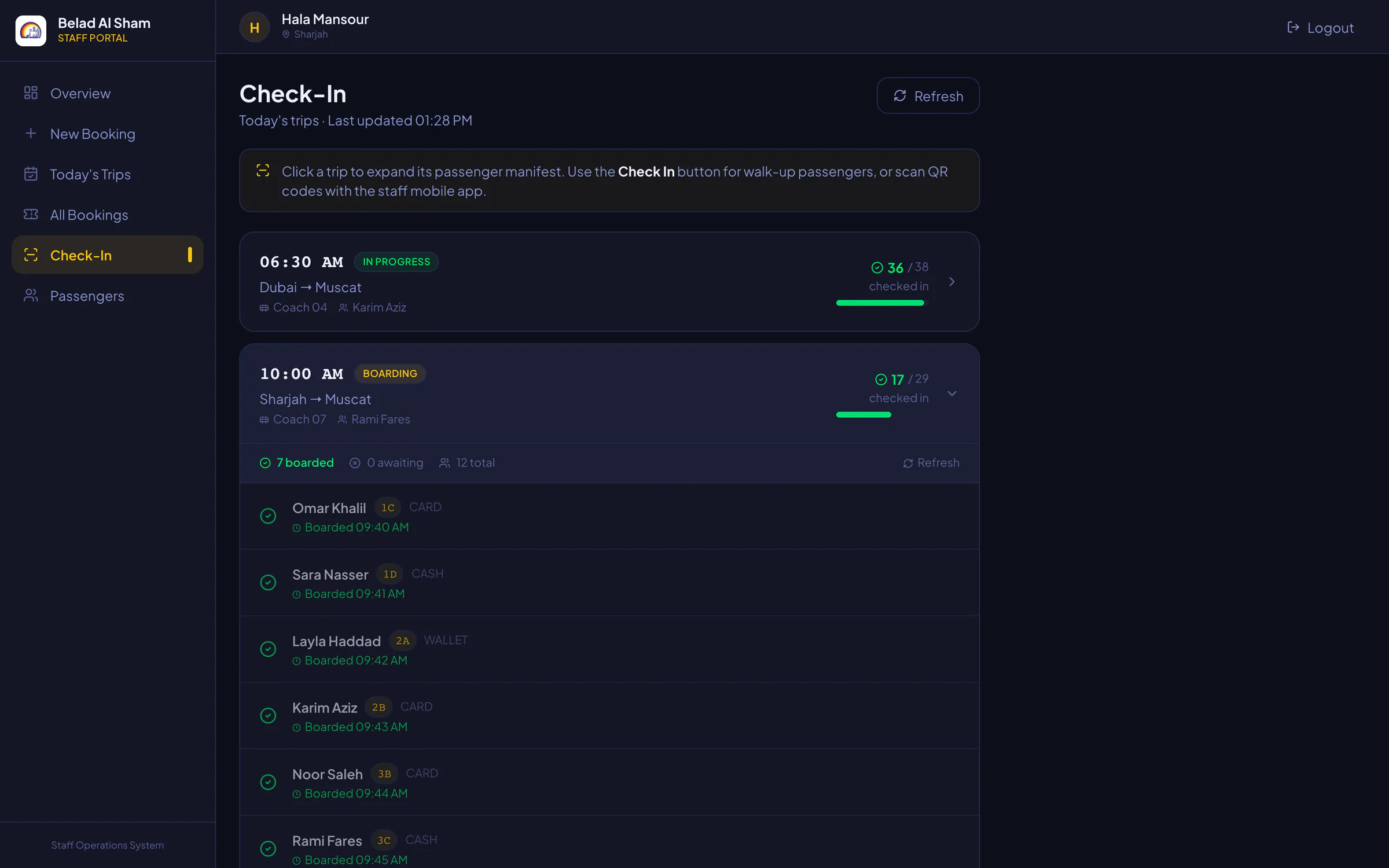Go to New Booking

[108, 134]
